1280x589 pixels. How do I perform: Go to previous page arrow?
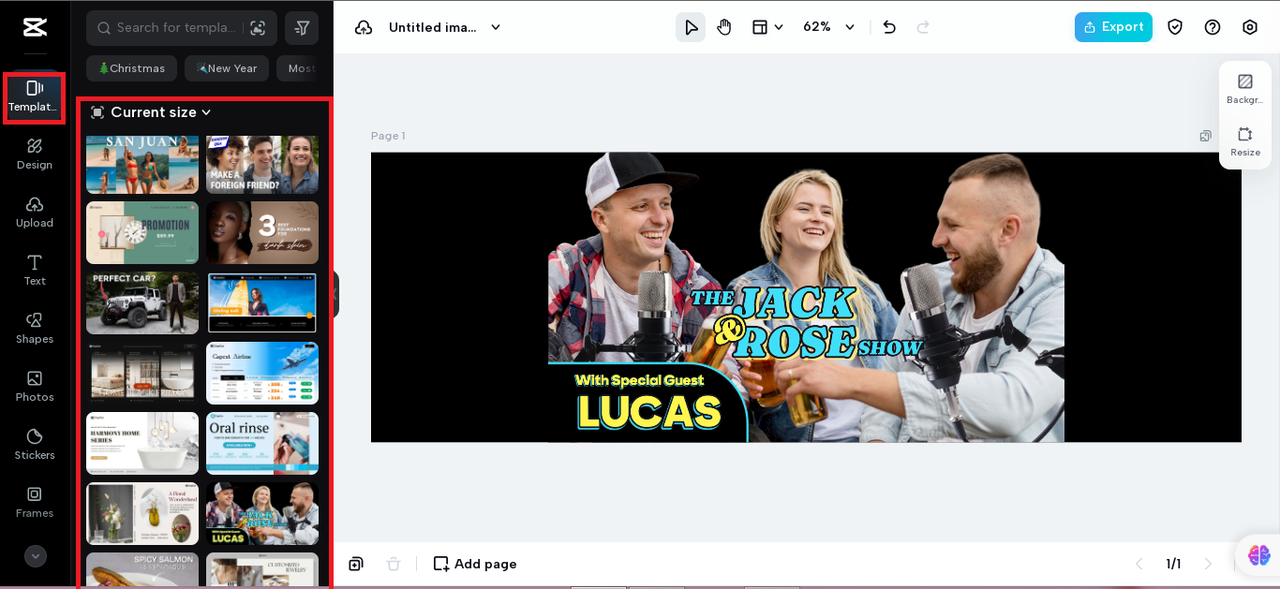click(1139, 564)
